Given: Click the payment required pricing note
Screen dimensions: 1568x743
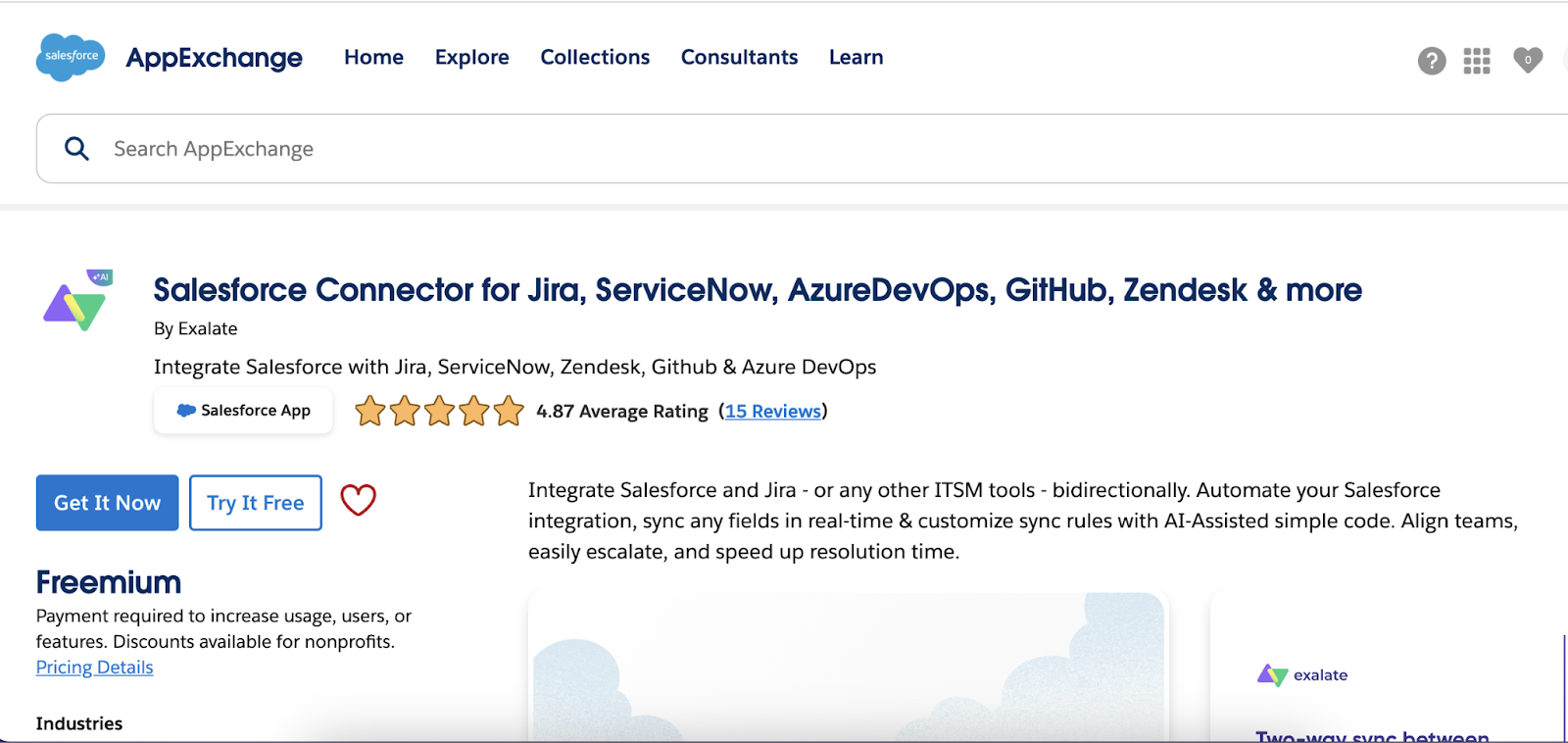Looking at the screenshot, I should point(223,628).
